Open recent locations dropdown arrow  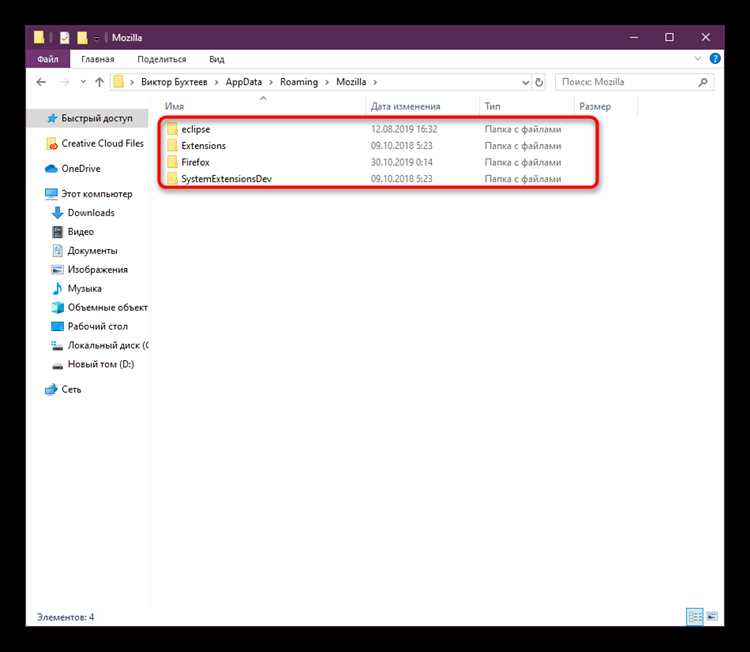83,82
